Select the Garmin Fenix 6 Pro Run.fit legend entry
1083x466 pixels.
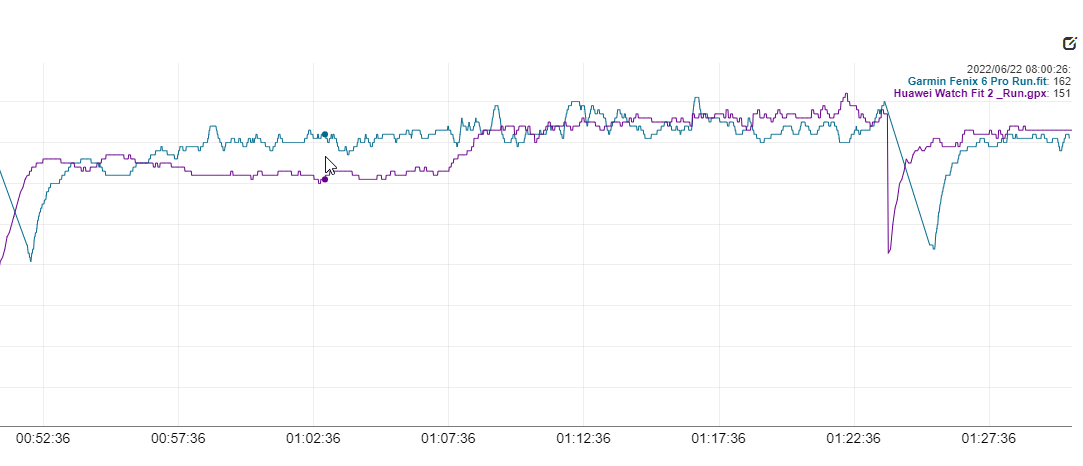[978, 81]
